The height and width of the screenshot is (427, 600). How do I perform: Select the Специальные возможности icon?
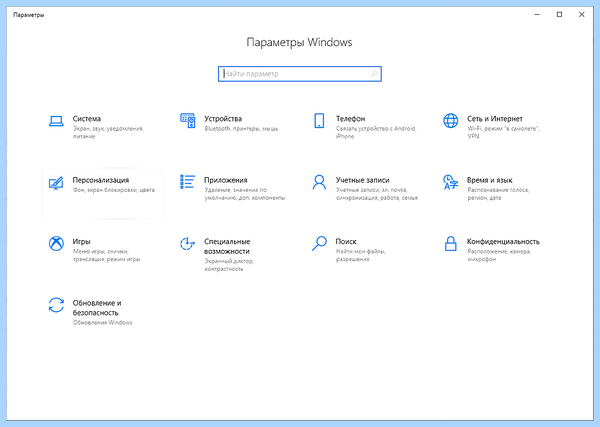tap(188, 244)
